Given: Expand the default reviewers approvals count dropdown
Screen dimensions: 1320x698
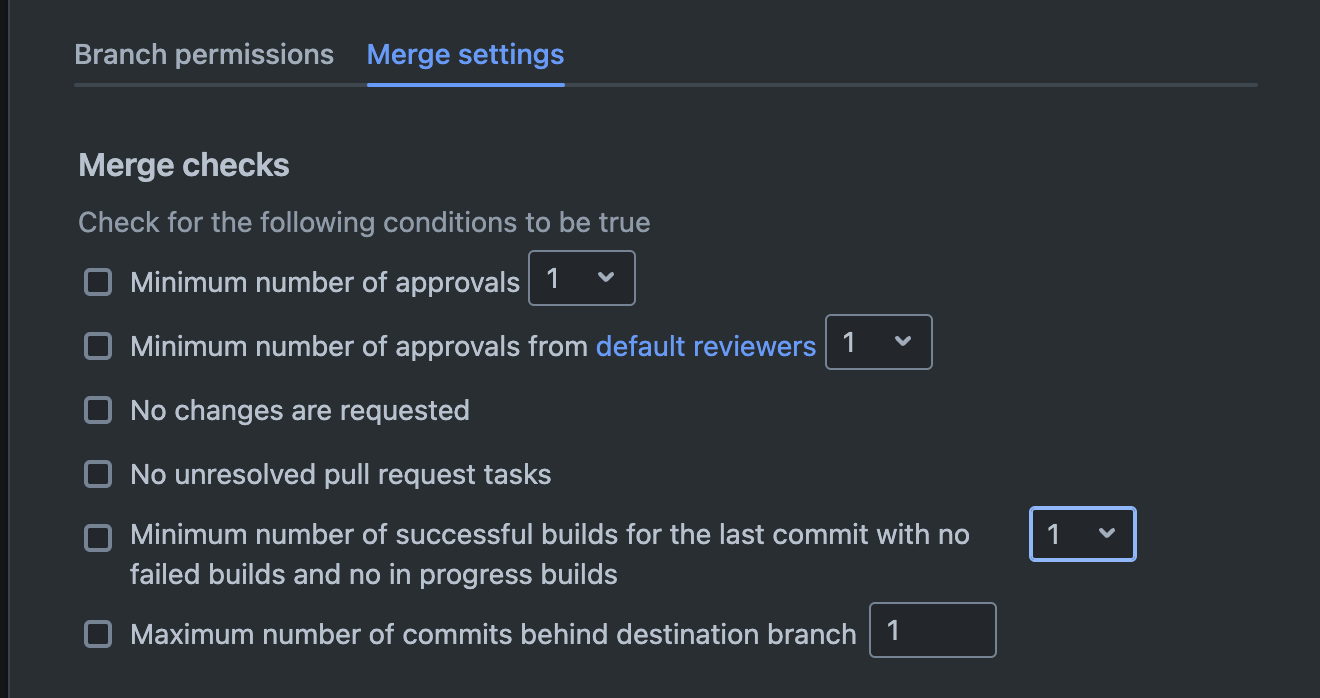Looking at the screenshot, I should pos(878,342).
